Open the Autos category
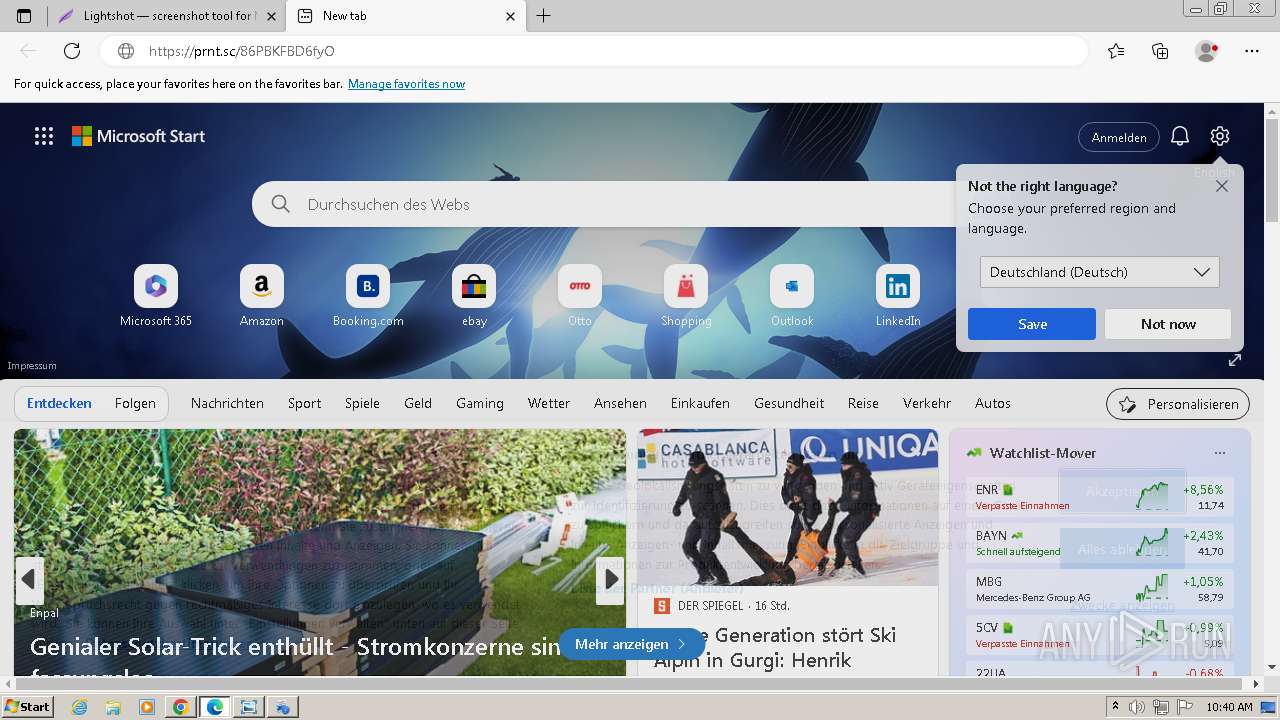1280x720 pixels. pyautogui.click(x=993, y=403)
